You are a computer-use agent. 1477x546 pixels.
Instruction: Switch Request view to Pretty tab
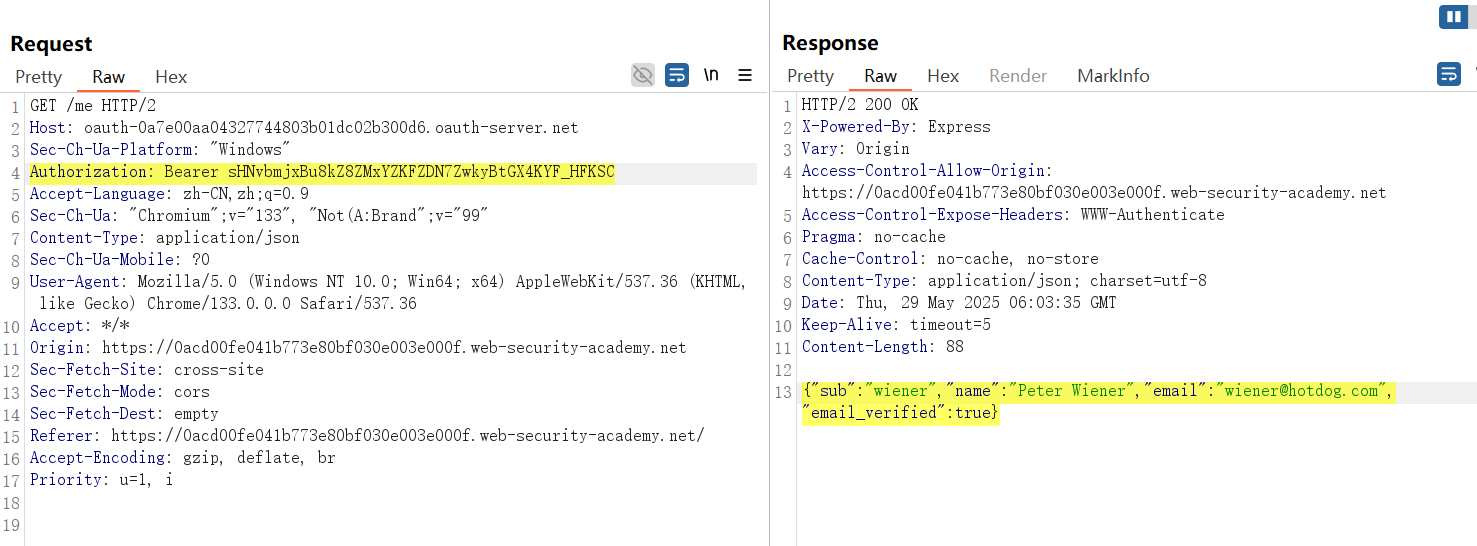click(x=38, y=77)
